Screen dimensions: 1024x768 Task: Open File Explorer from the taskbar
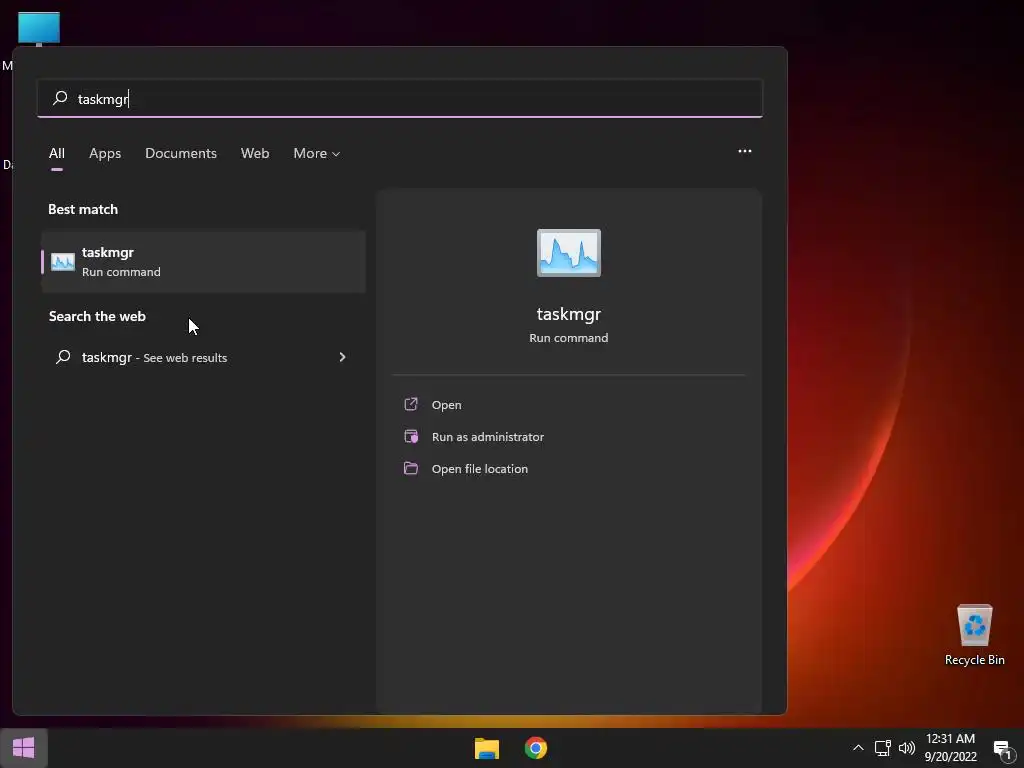(487, 748)
